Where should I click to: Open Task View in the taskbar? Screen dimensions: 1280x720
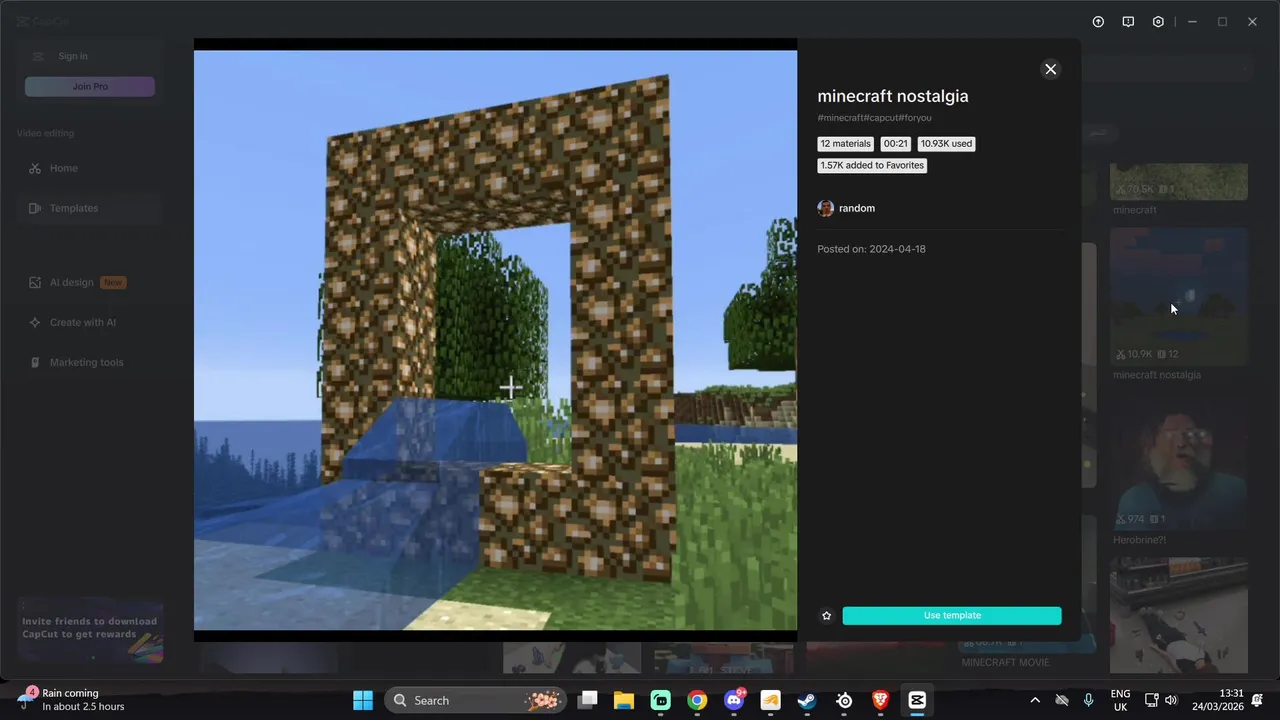click(588, 700)
